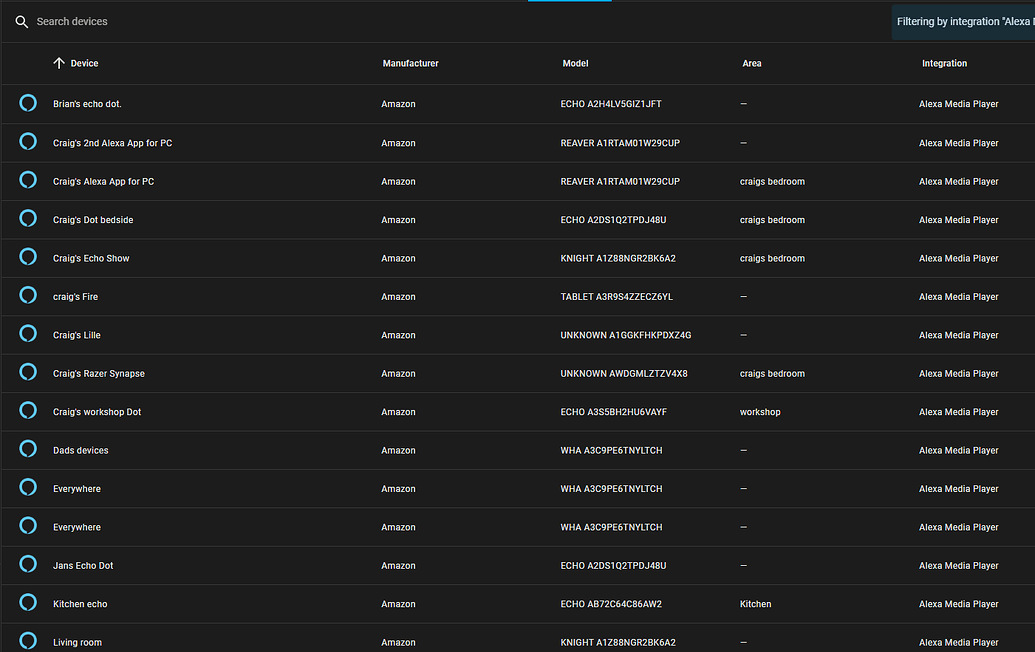Click Alexa icon beside Craig's Razer Synapse
This screenshot has height=652, width=1035.
28,372
